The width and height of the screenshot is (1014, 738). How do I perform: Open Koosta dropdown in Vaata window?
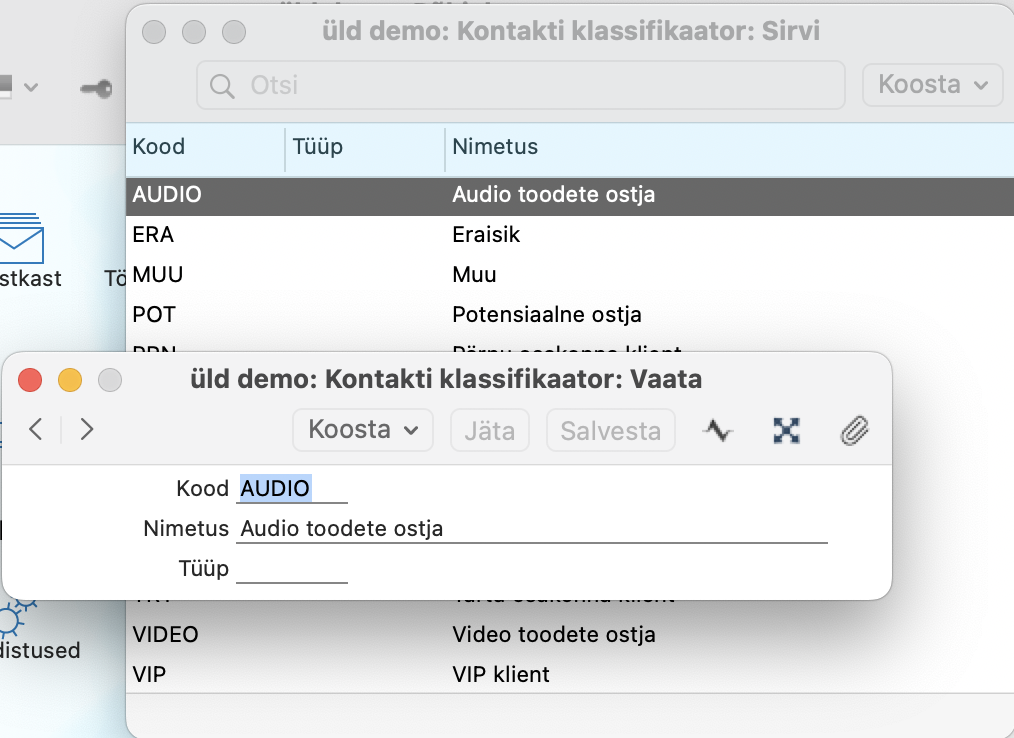pyautogui.click(x=362, y=430)
